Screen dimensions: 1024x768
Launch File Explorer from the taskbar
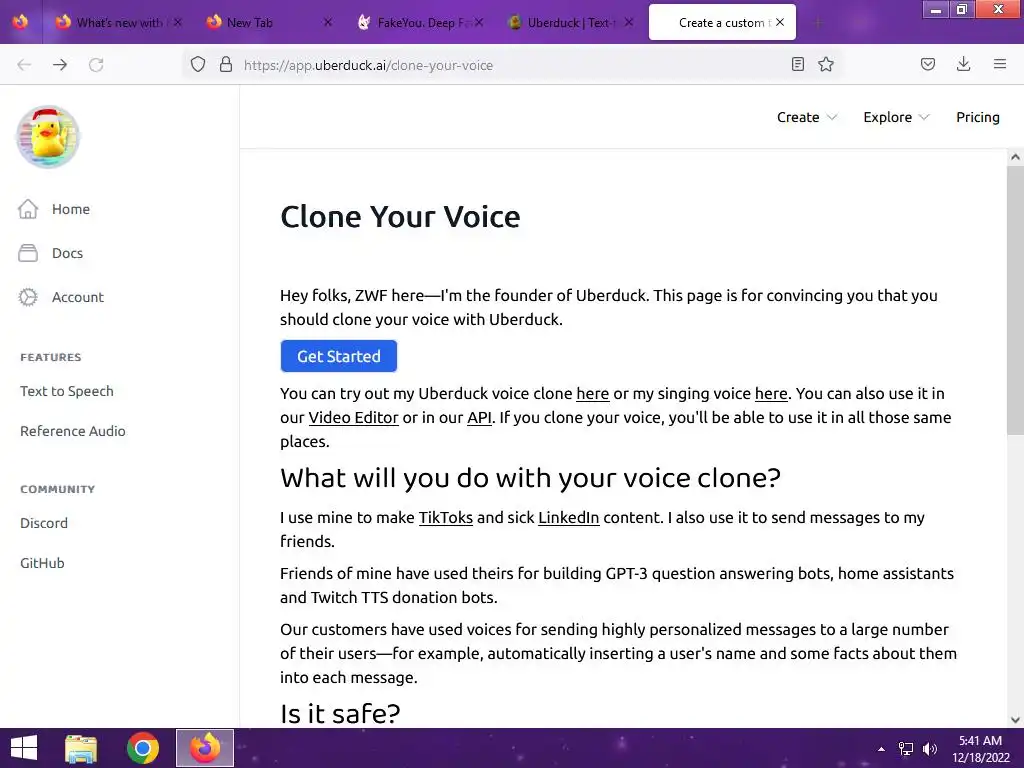[81, 748]
